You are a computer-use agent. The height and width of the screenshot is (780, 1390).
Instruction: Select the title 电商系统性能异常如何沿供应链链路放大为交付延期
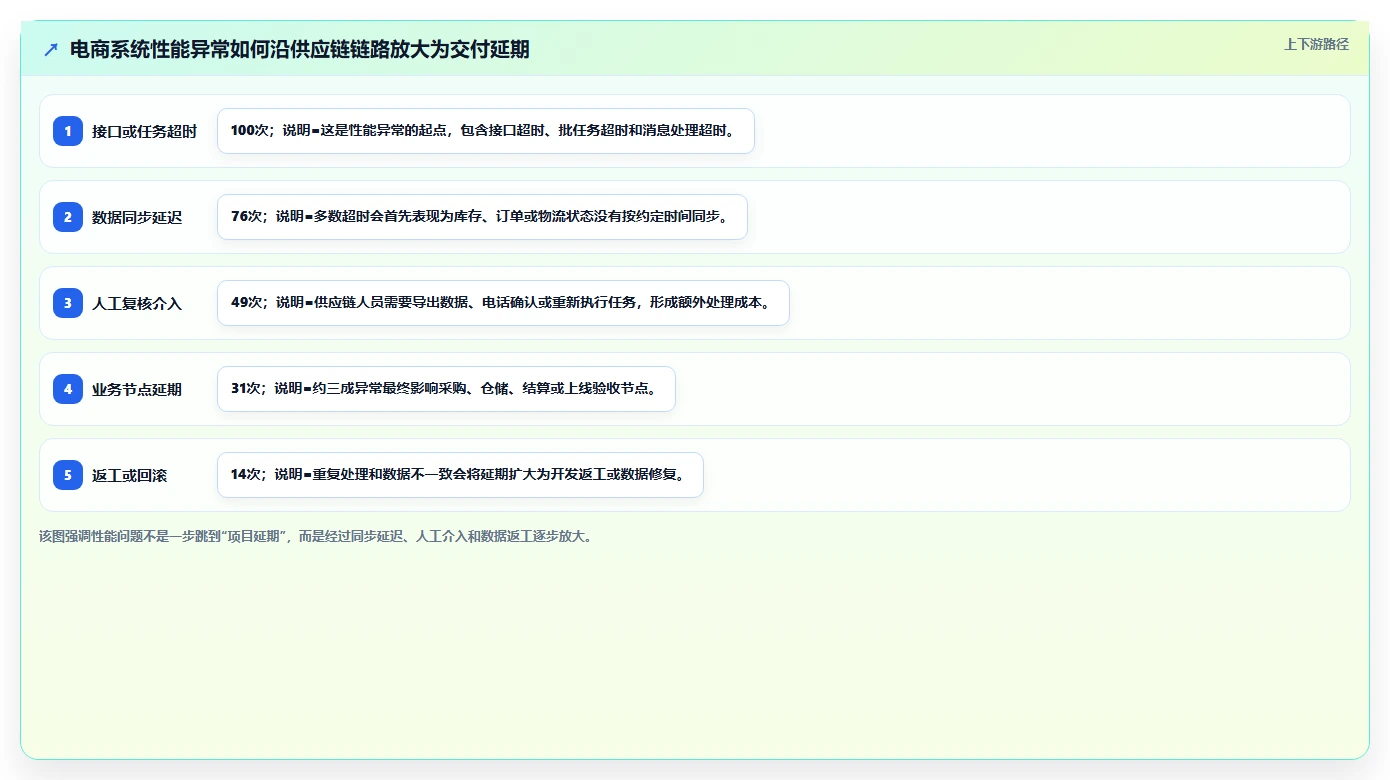(x=300, y=49)
